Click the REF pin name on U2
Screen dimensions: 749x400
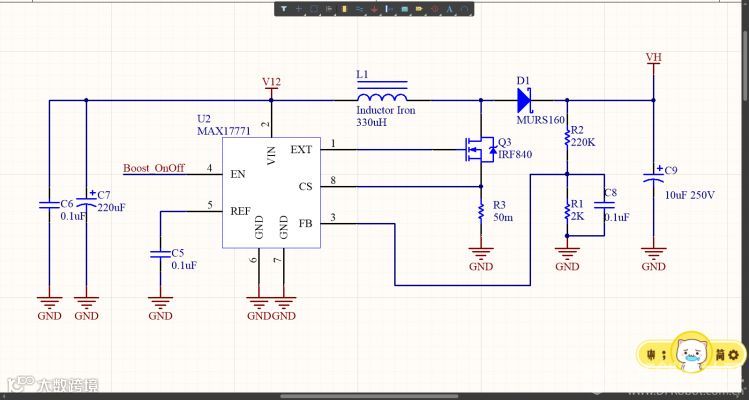(240, 211)
